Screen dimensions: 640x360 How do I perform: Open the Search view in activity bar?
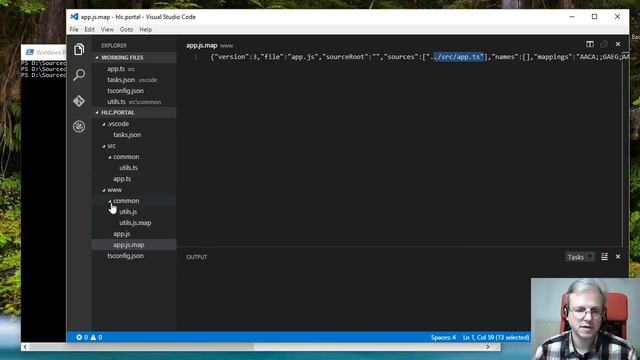tap(79, 75)
